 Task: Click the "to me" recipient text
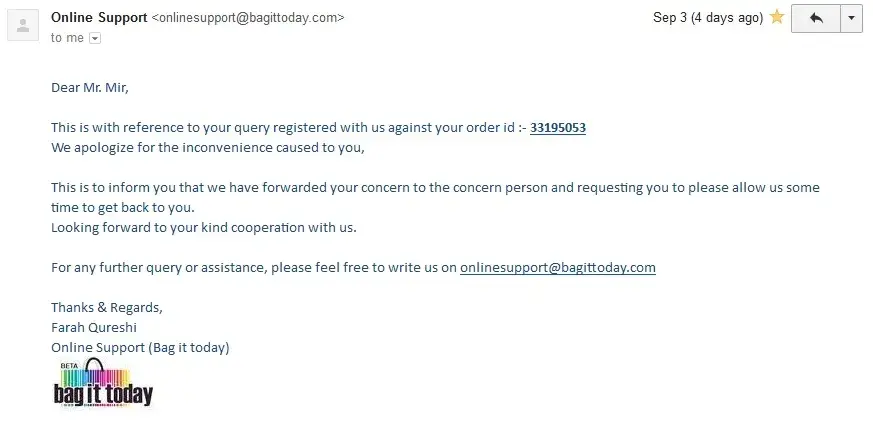(x=67, y=38)
